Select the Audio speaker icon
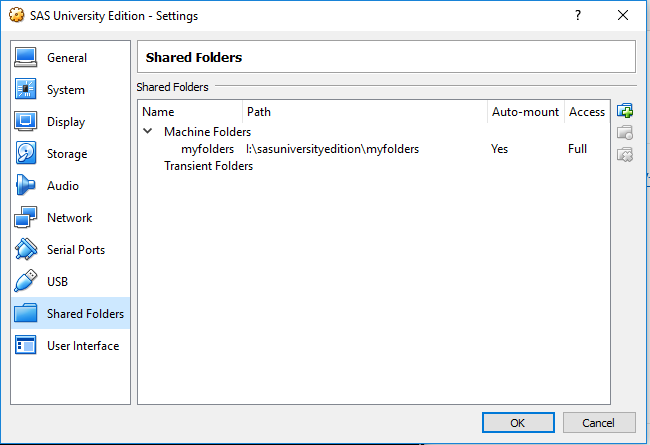650x445 pixels. (x=27, y=186)
